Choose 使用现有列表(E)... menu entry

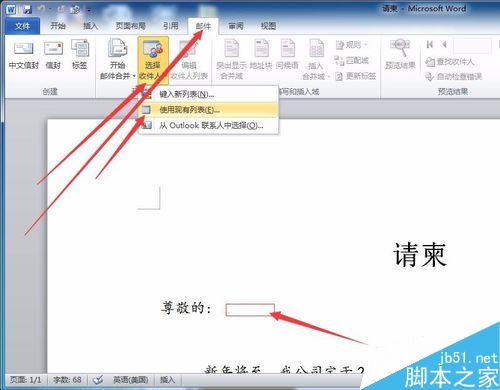coord(209,110)
